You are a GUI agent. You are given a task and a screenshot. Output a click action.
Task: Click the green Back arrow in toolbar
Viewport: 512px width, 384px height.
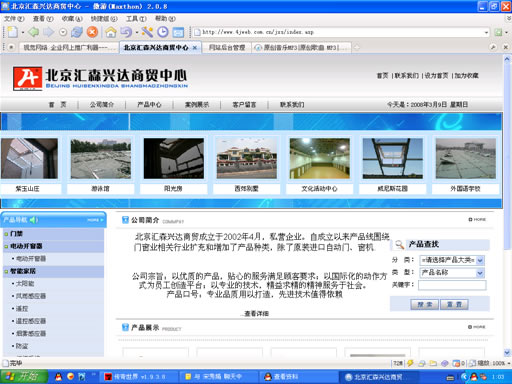click(34, 32)
